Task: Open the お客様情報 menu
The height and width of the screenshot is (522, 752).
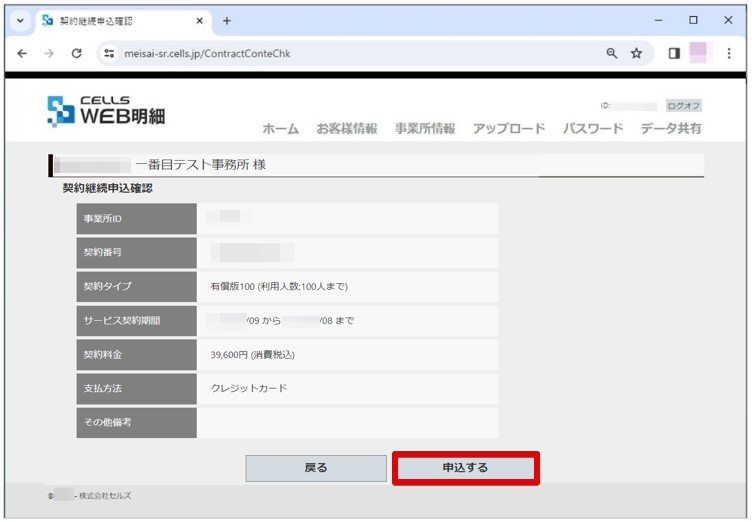Action: [346, 129]
